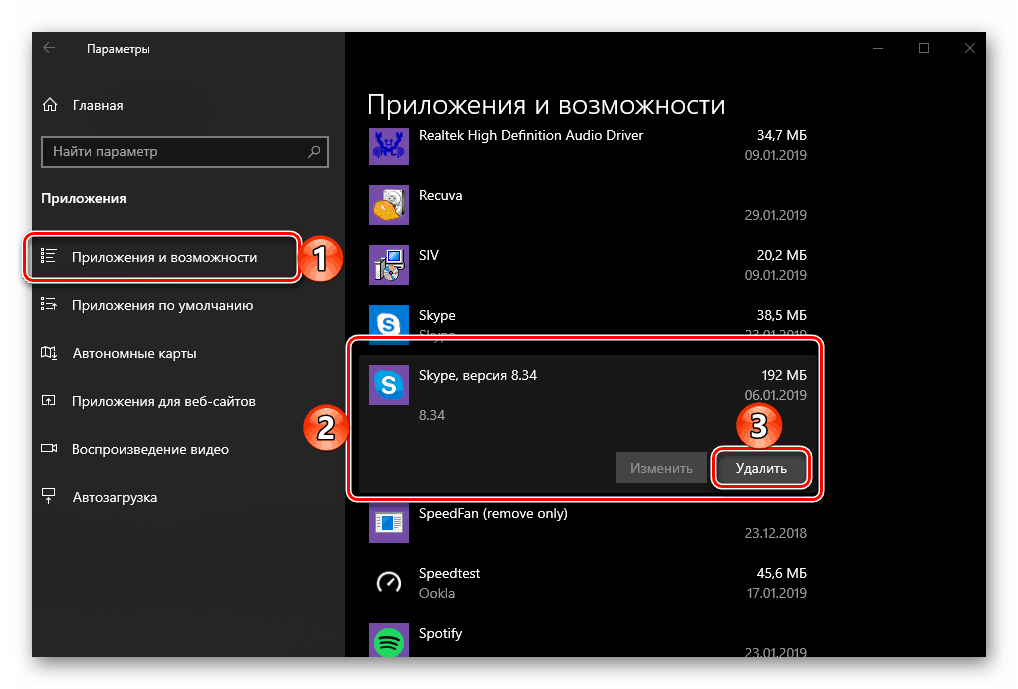Minimize the Параметры window
This screenshot has height=689, width=1018.
pos(878,48)
